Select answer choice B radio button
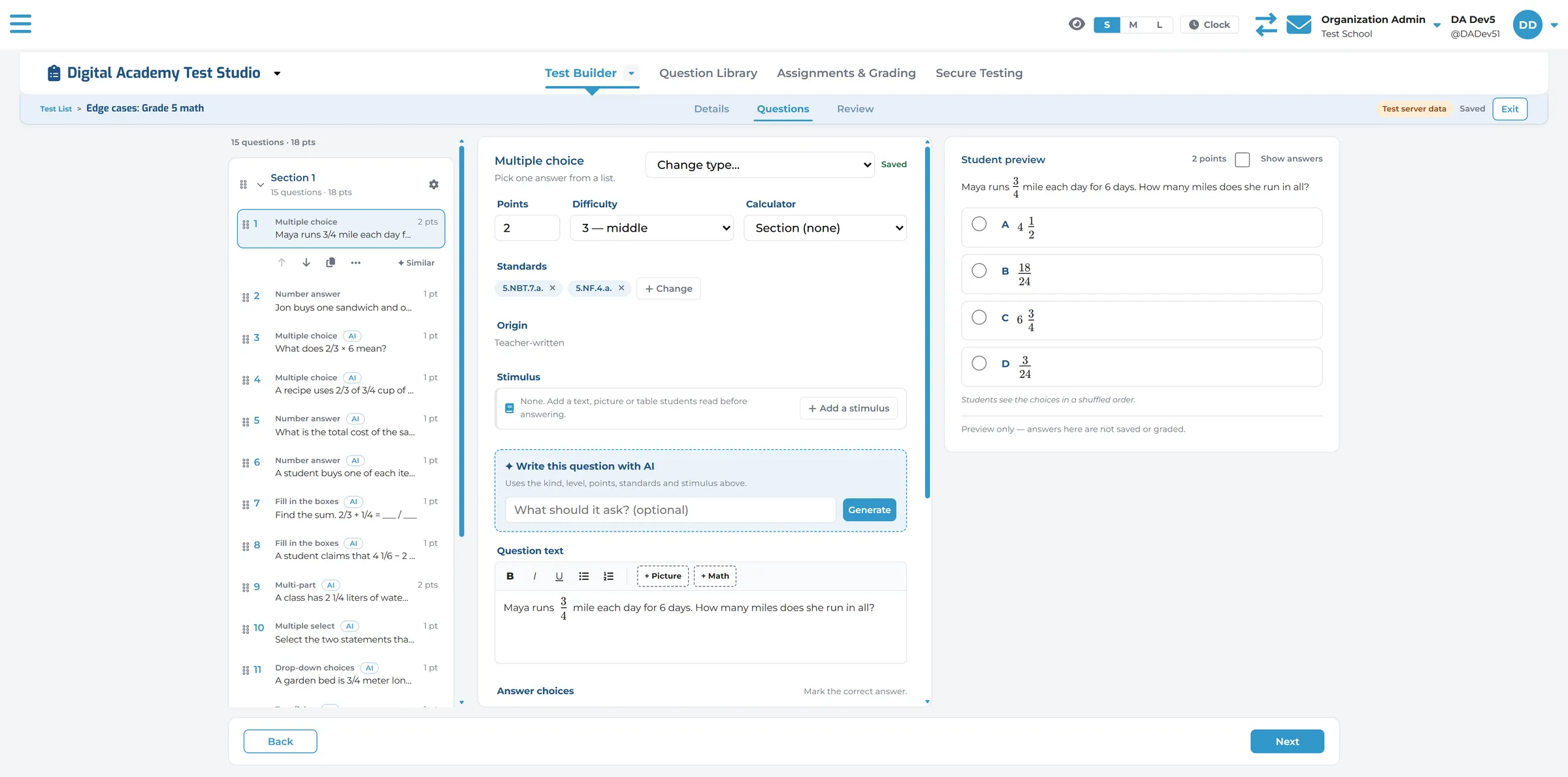This screenshot has width=1568, height=777. (979, 270)
